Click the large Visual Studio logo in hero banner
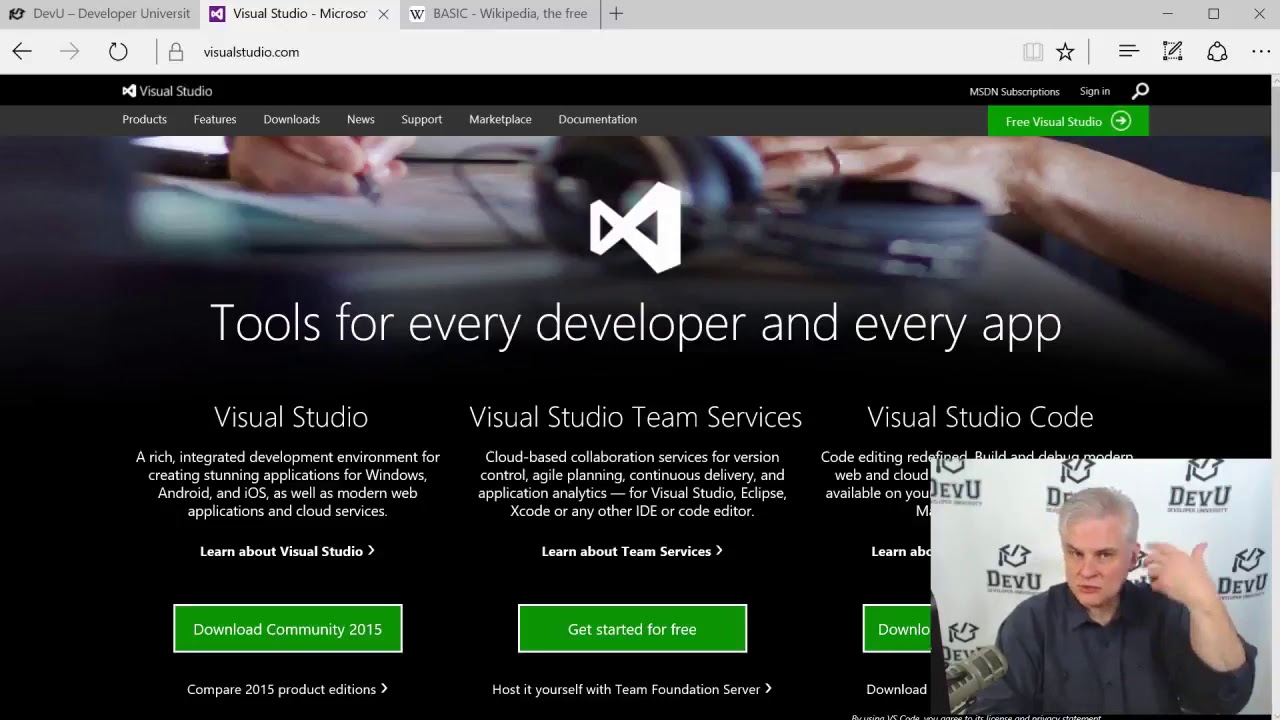The width and height of the screenshot is (1280, 720). (635, 227)
